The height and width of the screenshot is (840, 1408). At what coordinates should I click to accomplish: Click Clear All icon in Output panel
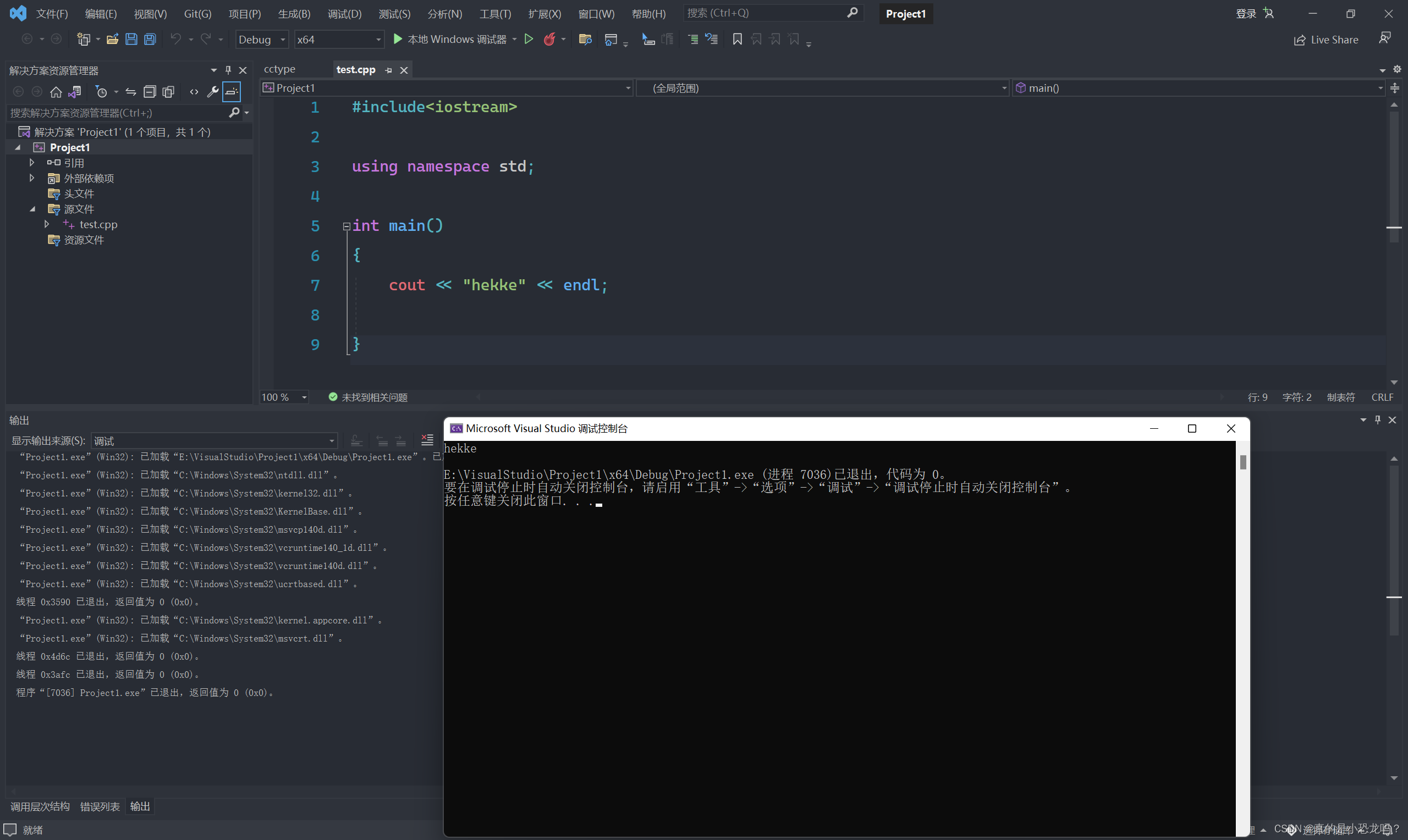click(x=427, y=440)
